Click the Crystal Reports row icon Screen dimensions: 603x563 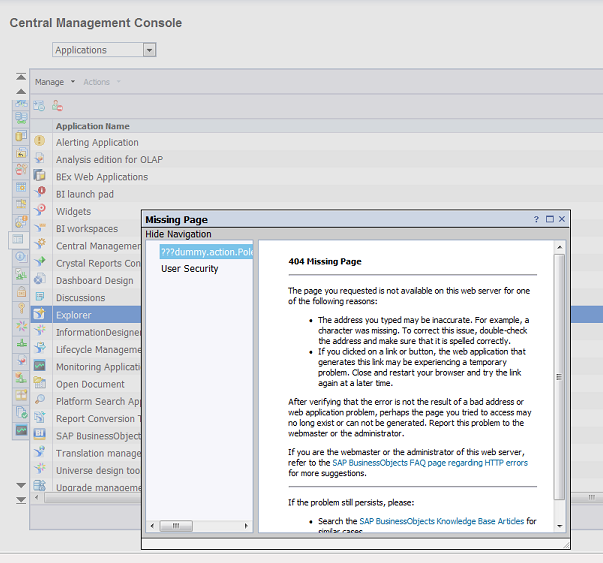pos(40,262)
